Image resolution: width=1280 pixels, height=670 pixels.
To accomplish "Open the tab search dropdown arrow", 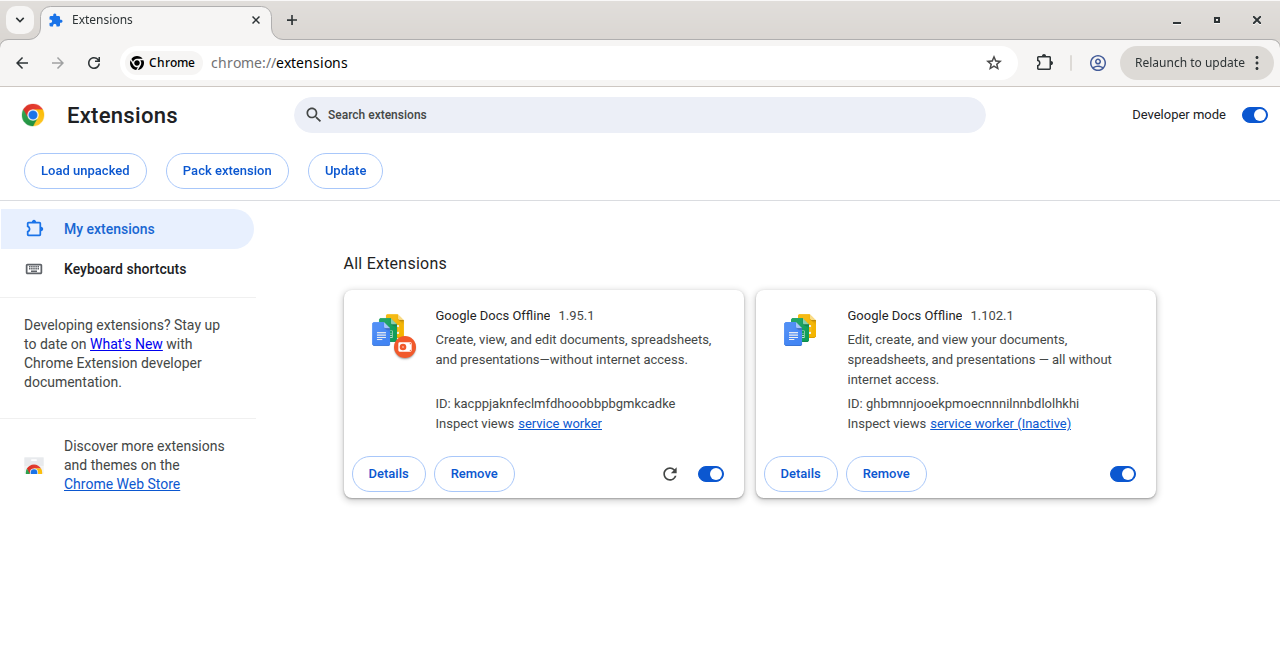I will click(20, 20).
